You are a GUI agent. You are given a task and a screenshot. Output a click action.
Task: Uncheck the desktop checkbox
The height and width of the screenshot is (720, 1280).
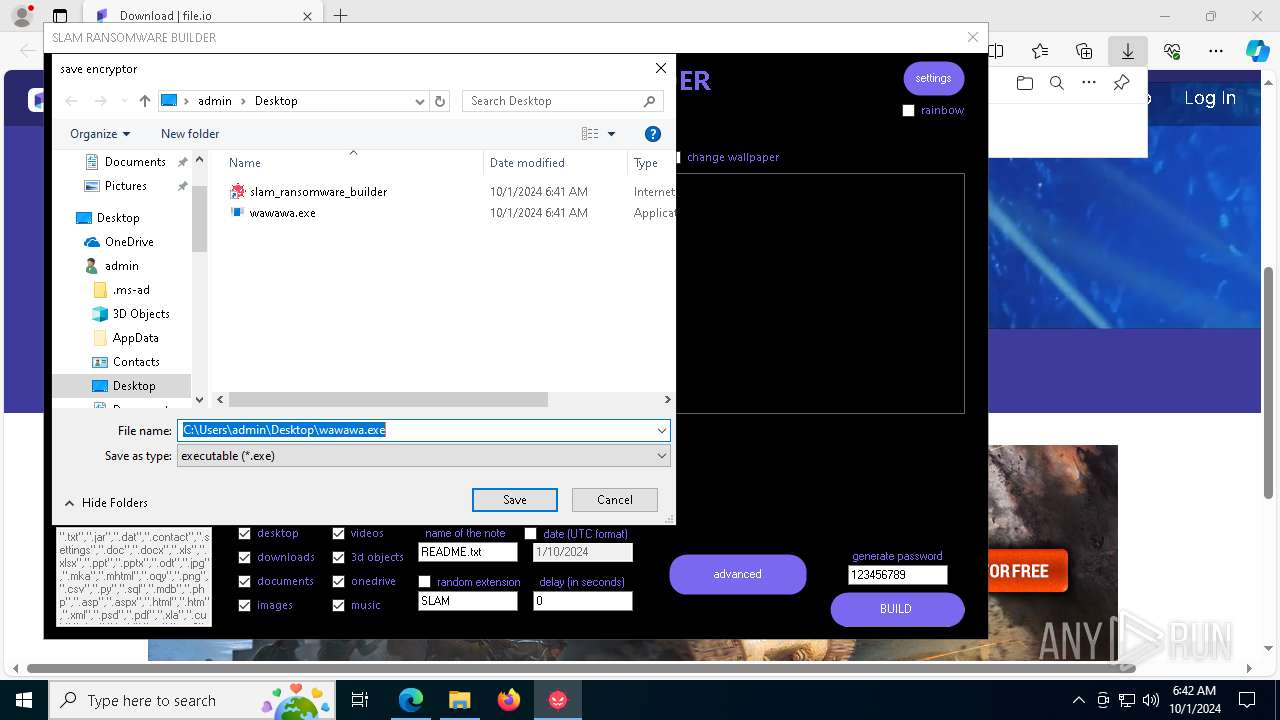(x=244, y=534)
